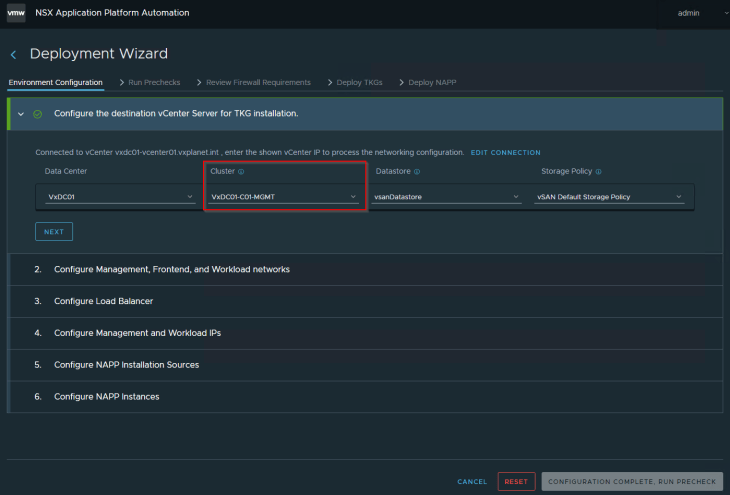The image size is (730, 495).
Task: Collapse the vCenter Server configuration section
Action: click(x=20, y=114)
